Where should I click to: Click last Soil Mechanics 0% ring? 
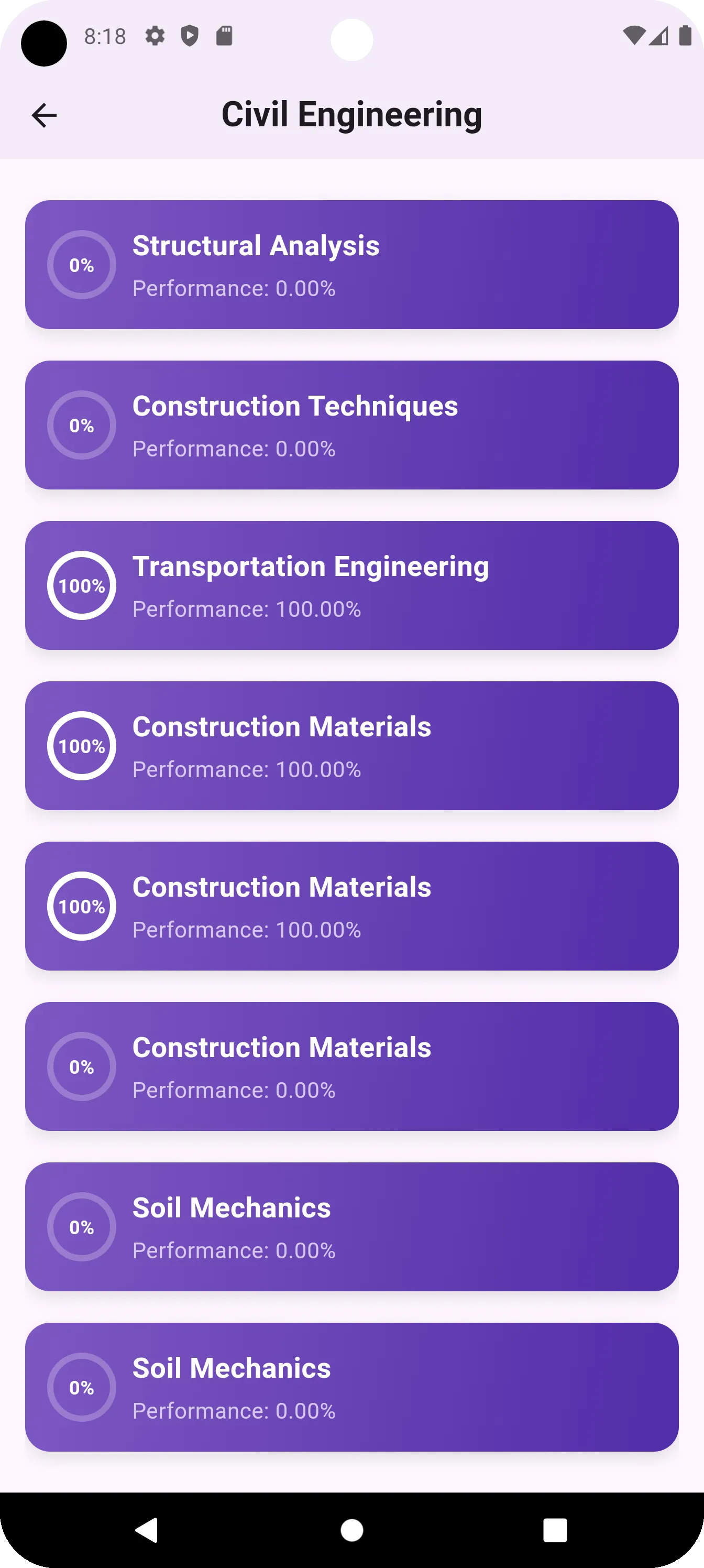coord(82,1387)
